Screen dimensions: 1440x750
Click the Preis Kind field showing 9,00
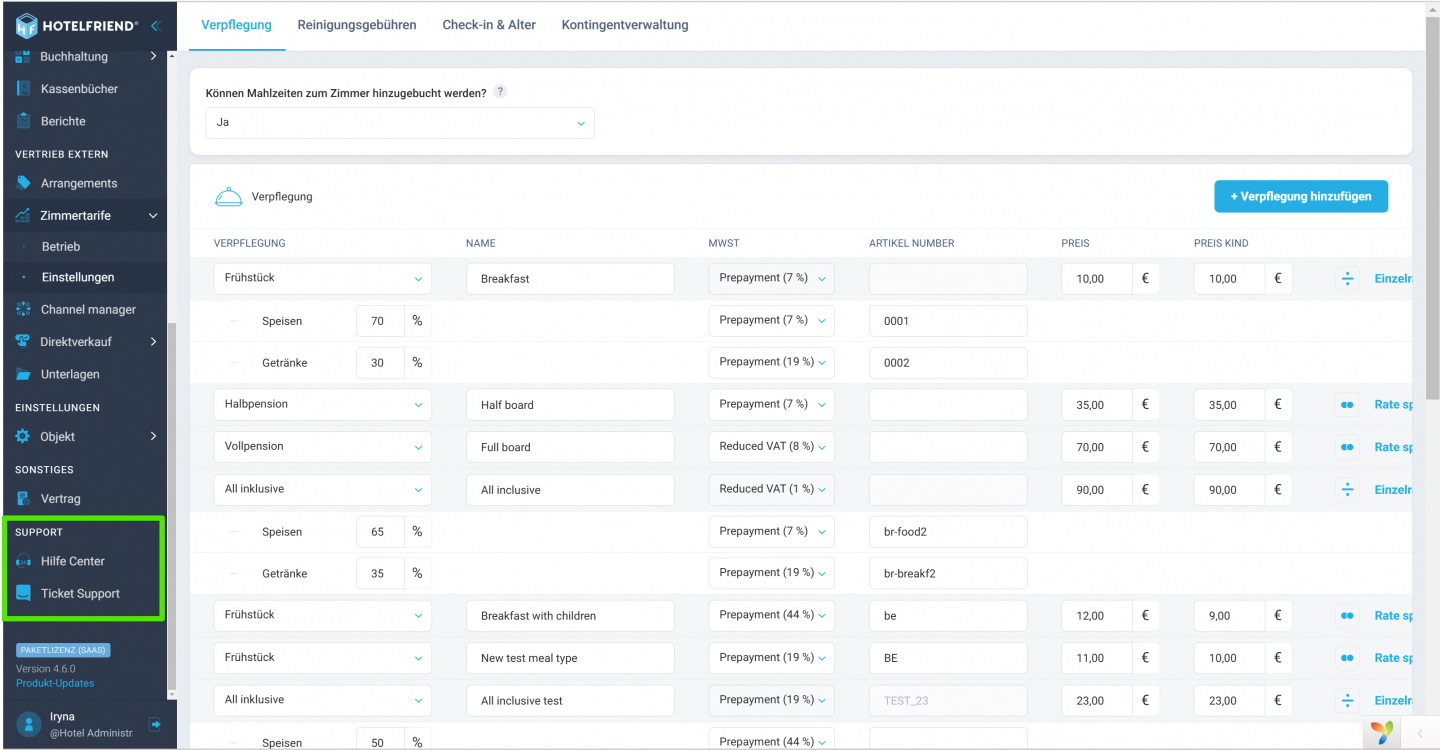tap(1229, 616)
